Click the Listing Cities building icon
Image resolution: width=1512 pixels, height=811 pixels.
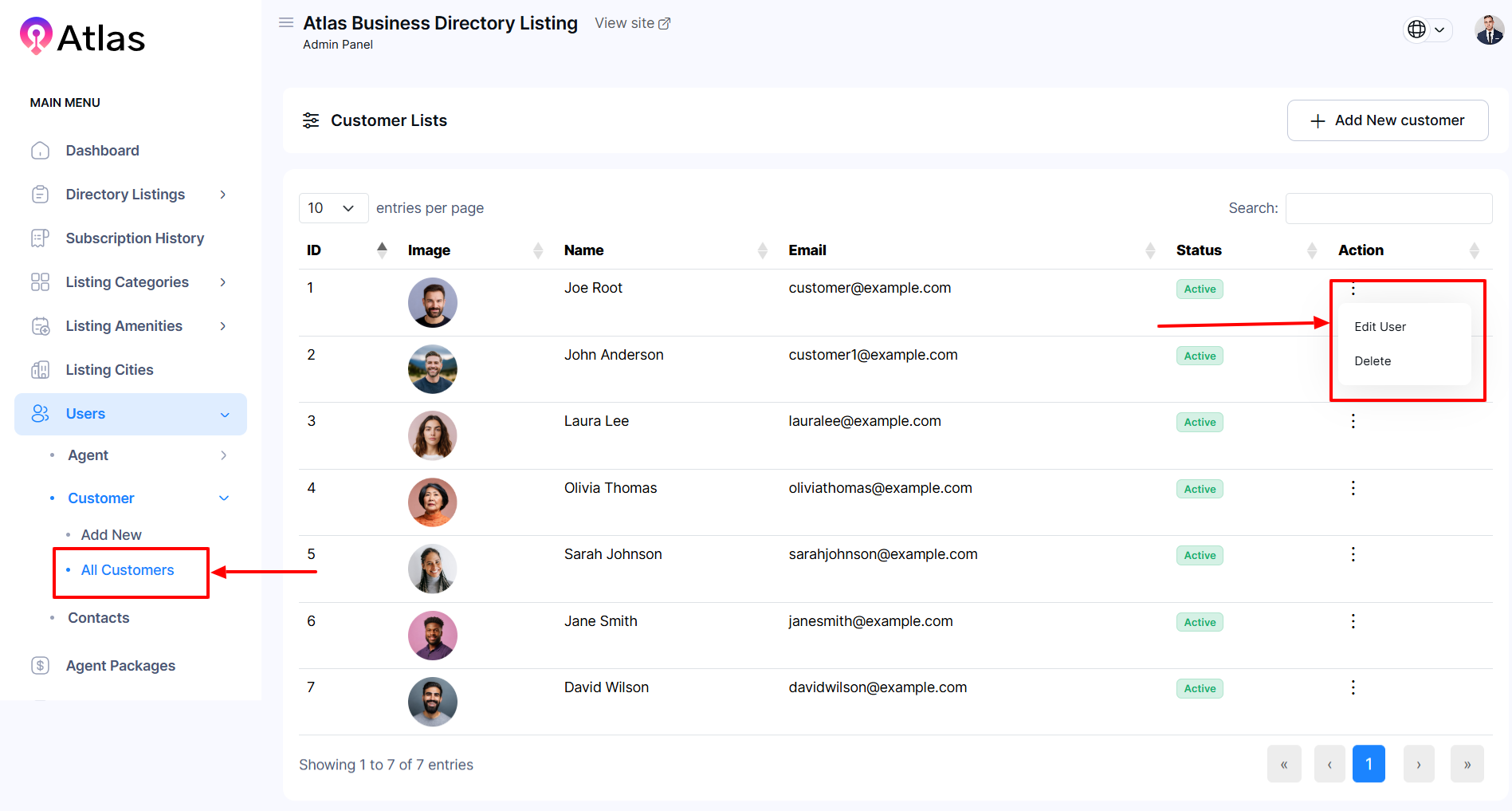40,370
